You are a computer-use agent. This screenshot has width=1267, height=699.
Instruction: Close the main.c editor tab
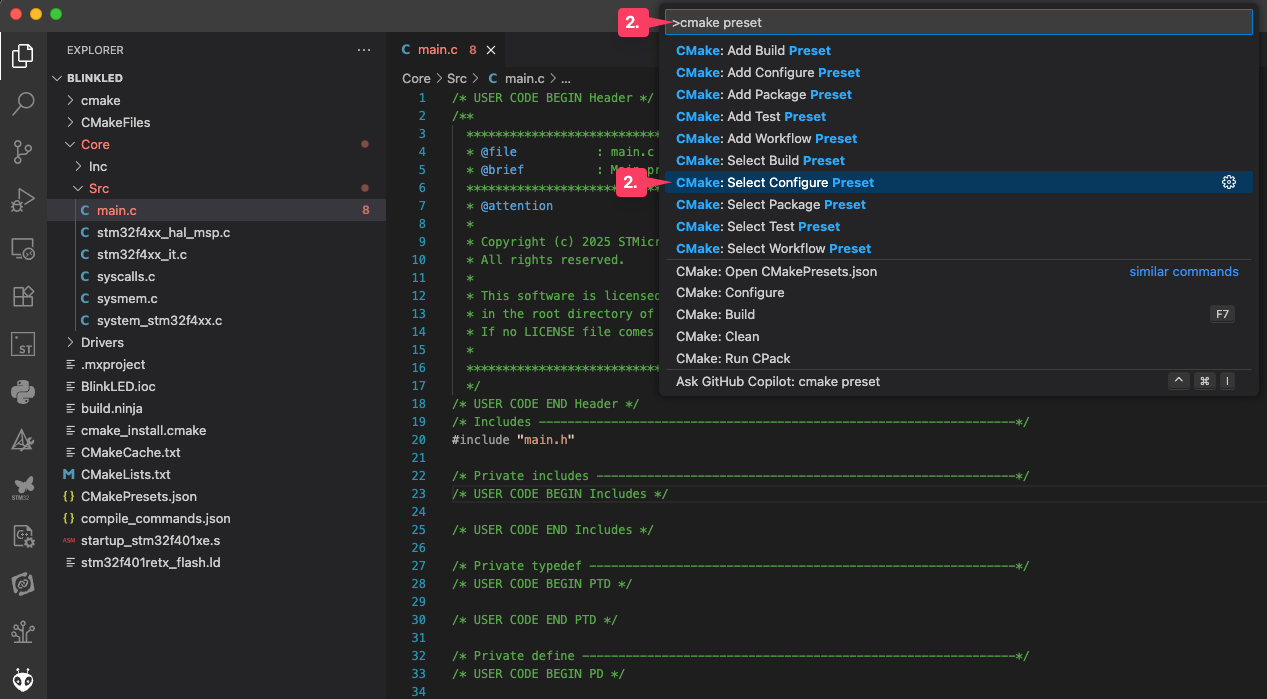(490, 50)
